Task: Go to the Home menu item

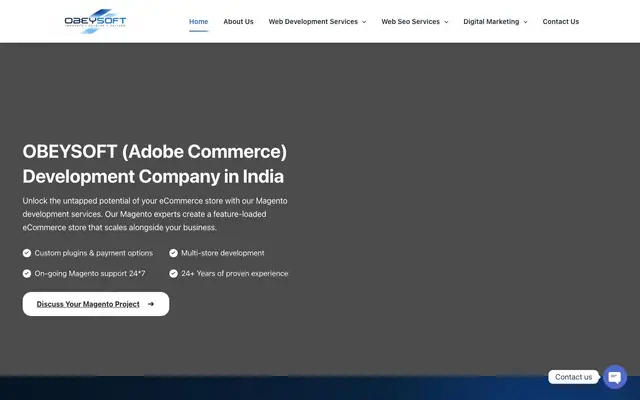Action: tap(198, 22)
